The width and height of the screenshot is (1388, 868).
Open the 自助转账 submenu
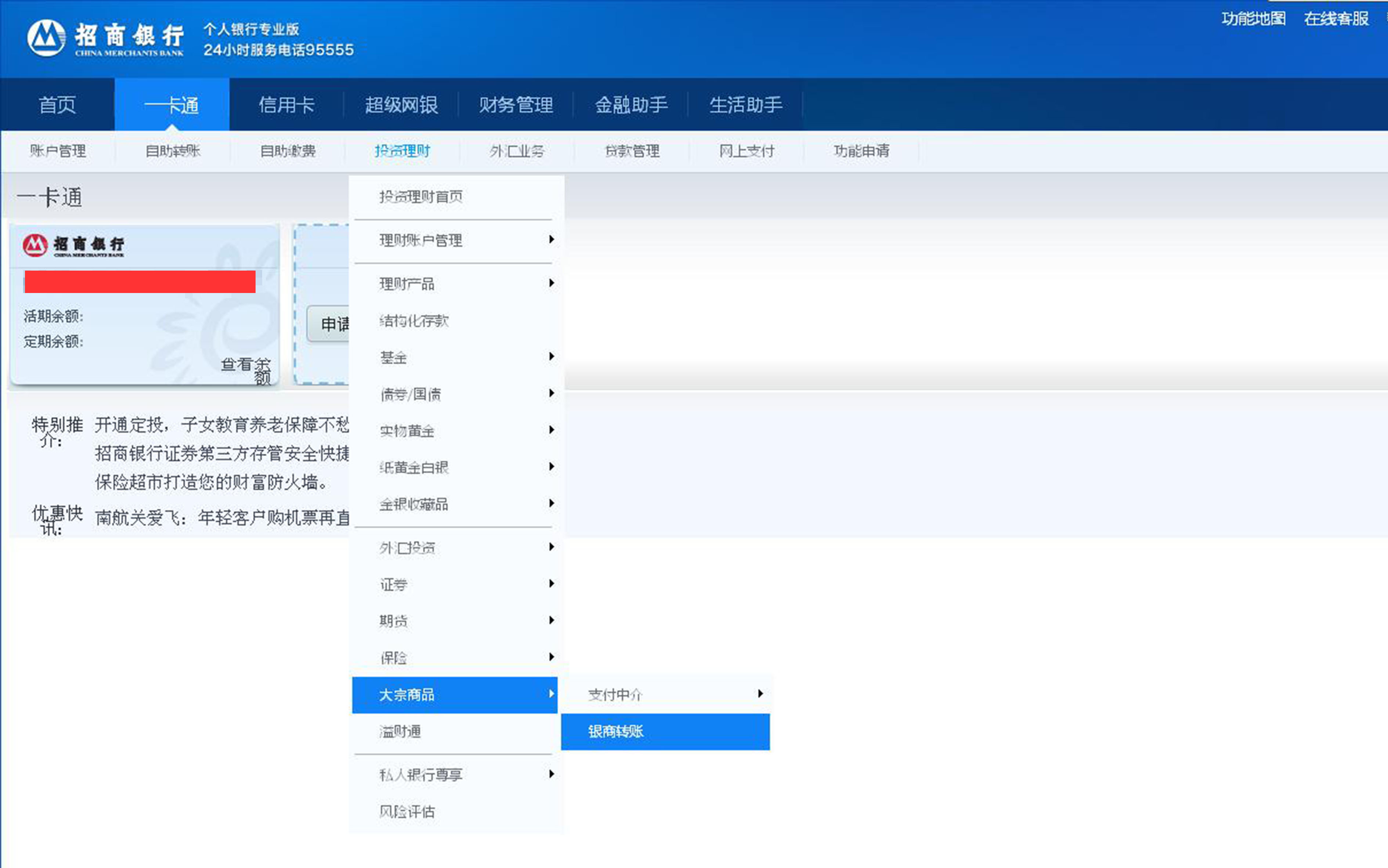click(x=173, y=151)
